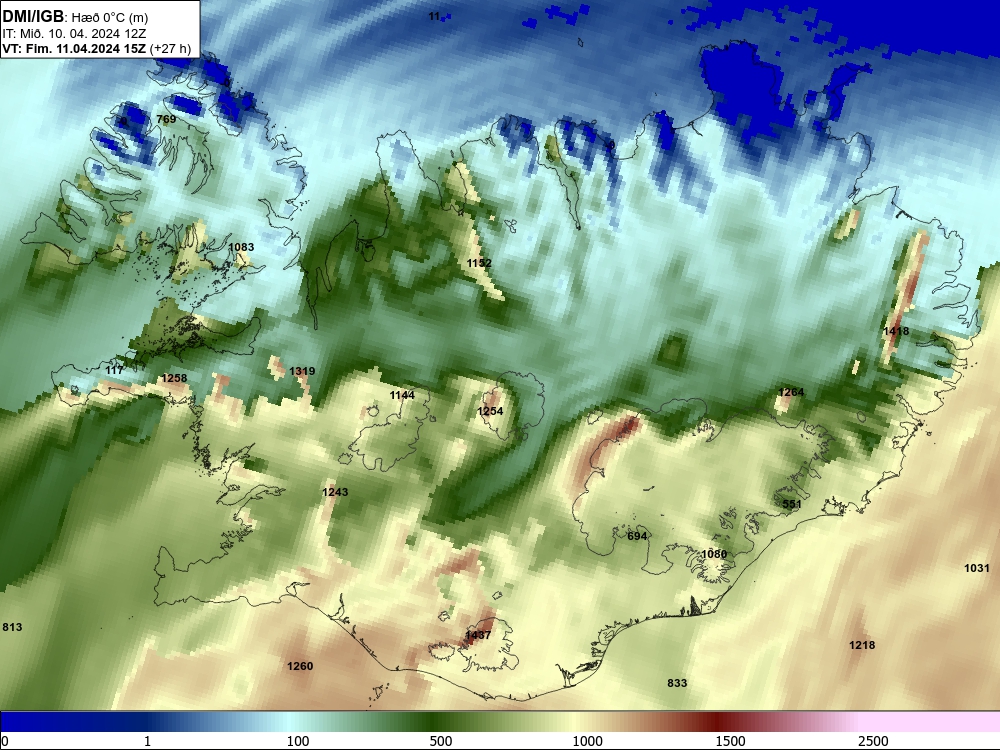
Task: Click the map value label 694
Action: pos(637,536)
